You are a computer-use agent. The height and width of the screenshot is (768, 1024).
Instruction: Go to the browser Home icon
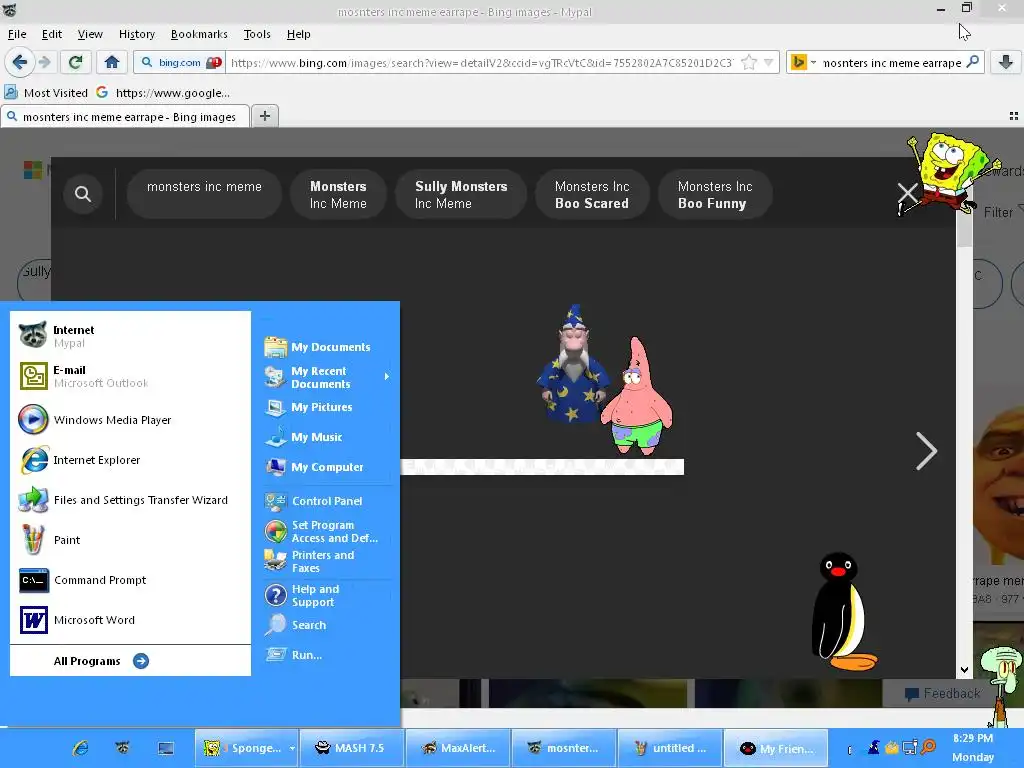[x=112, y=62]
